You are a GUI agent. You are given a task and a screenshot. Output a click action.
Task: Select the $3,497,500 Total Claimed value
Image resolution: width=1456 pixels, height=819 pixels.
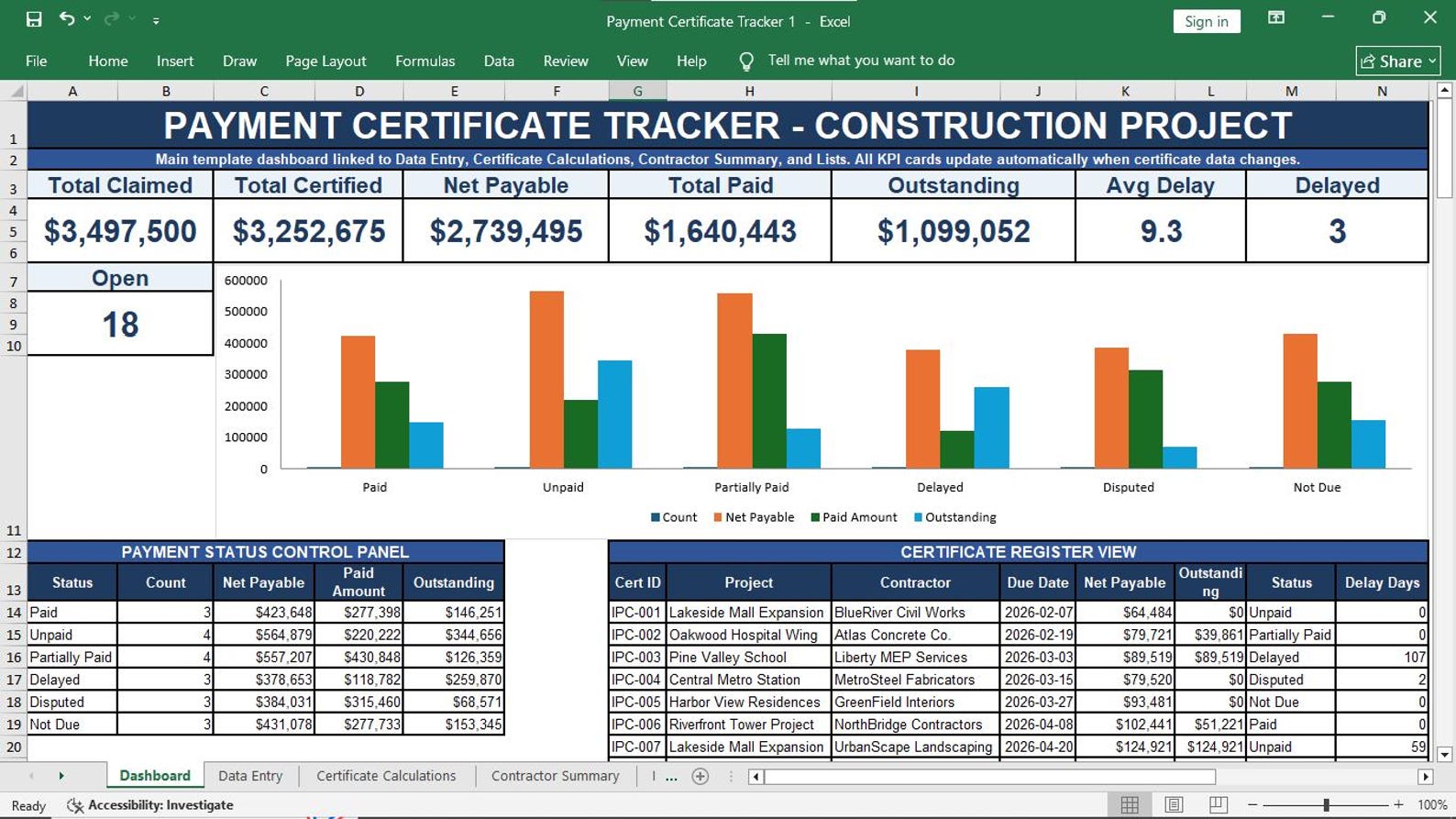pyautogui.click(x=120, y=231)
